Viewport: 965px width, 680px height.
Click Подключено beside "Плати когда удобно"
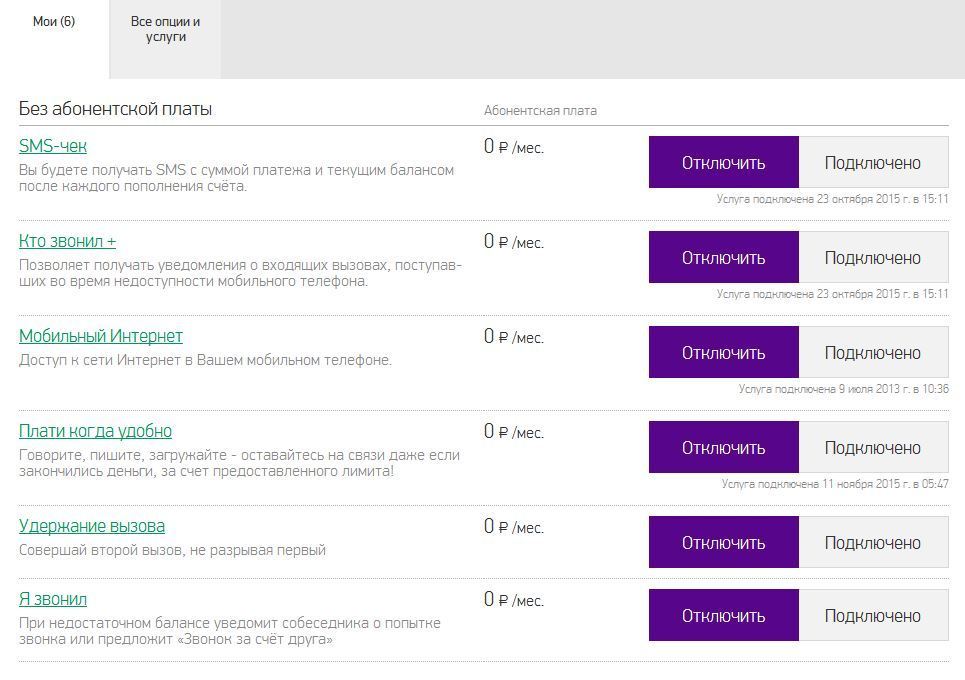[x=873, y=447]
